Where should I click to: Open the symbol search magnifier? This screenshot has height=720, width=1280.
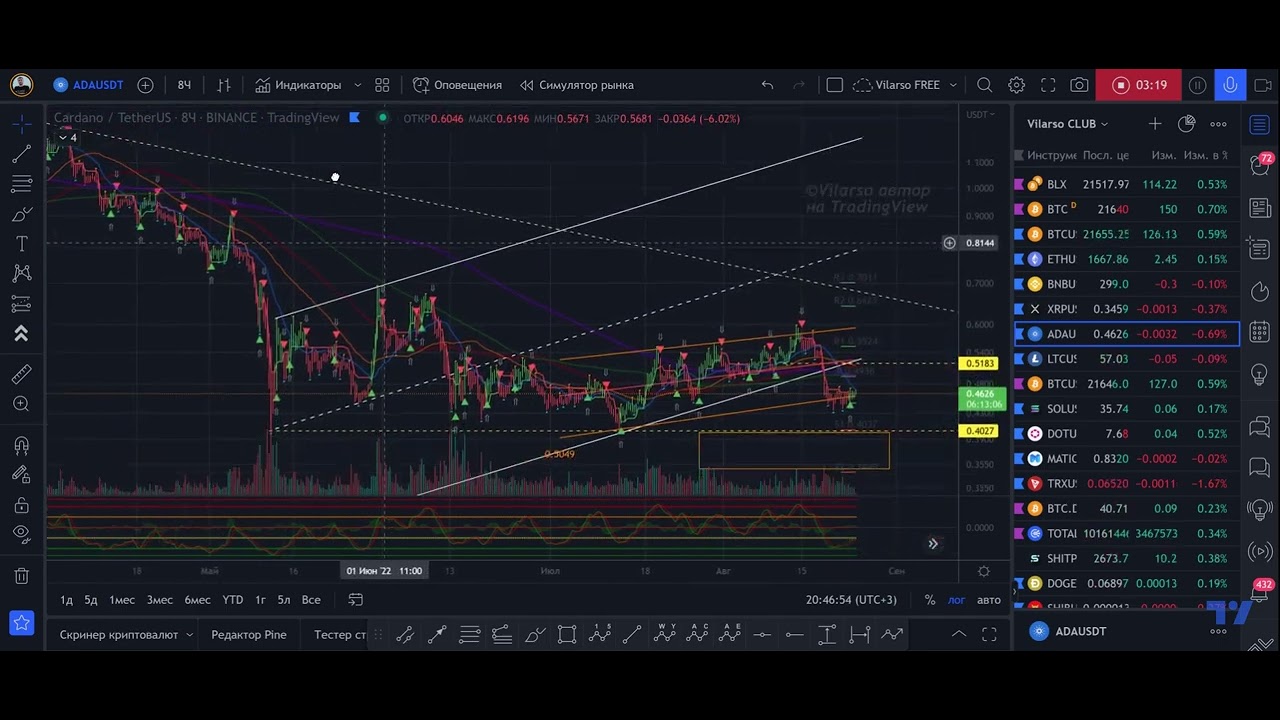(984, 85)
